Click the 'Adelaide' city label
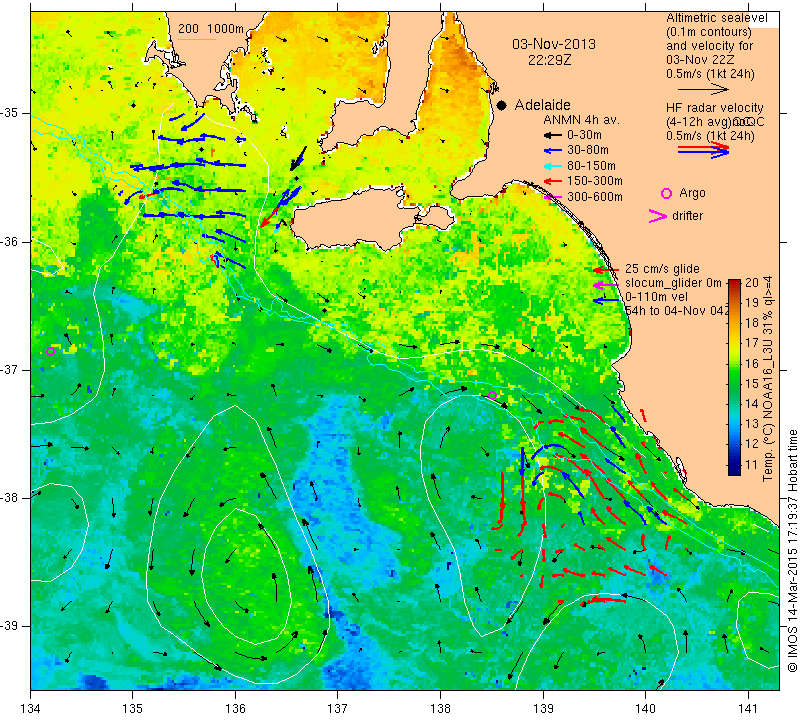 pyautogui.click(x=542, y=105)
